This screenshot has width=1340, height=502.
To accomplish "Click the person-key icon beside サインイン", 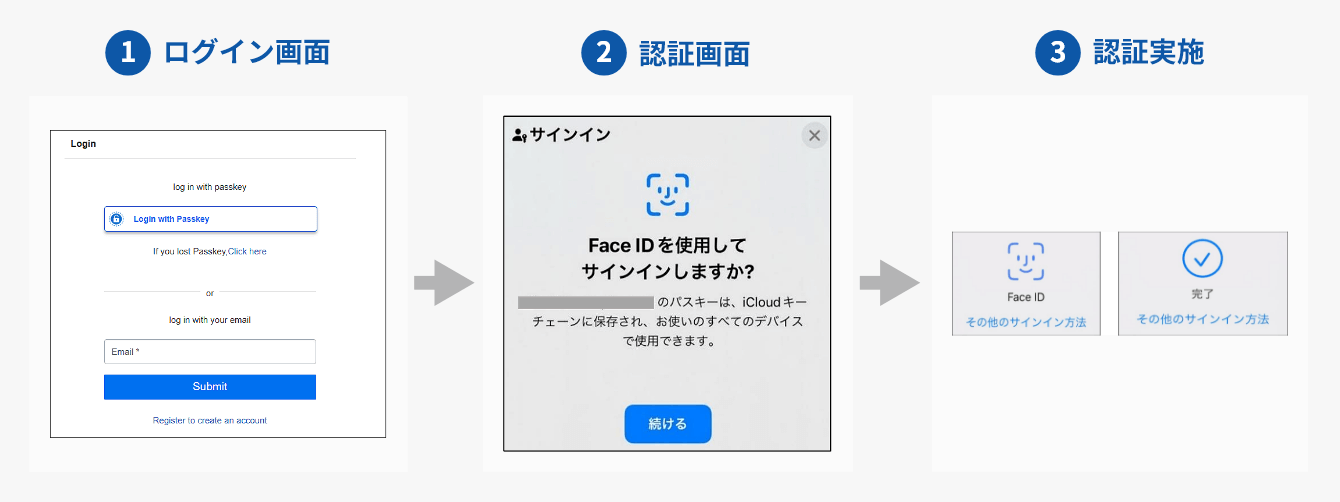I will click(x=519, y=135).
